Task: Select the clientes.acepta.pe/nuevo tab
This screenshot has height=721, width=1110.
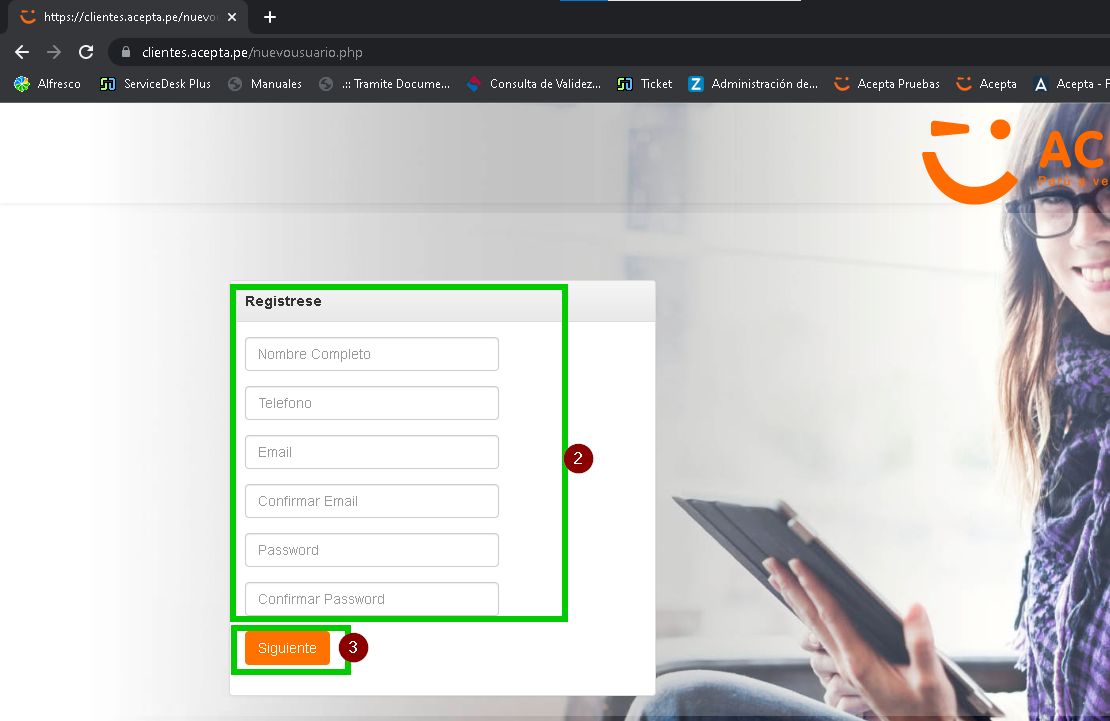Action: [128, 17]
